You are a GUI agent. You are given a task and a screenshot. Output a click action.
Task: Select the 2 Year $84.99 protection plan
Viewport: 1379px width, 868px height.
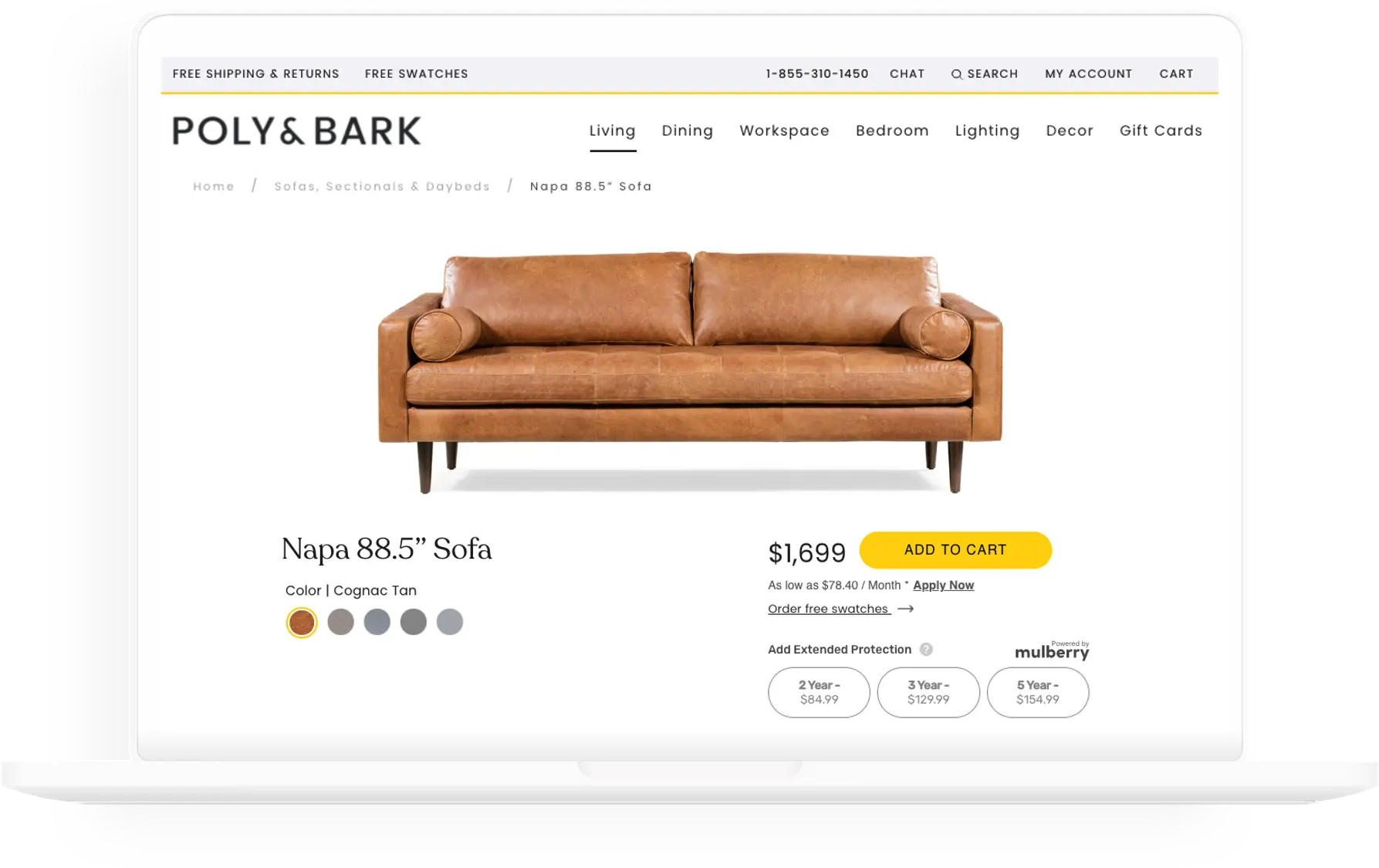[819, 692]
